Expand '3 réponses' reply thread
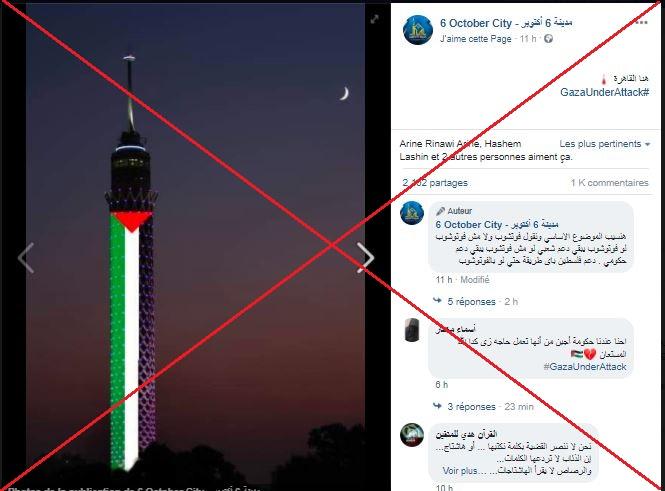 click(x=471, y=406)
